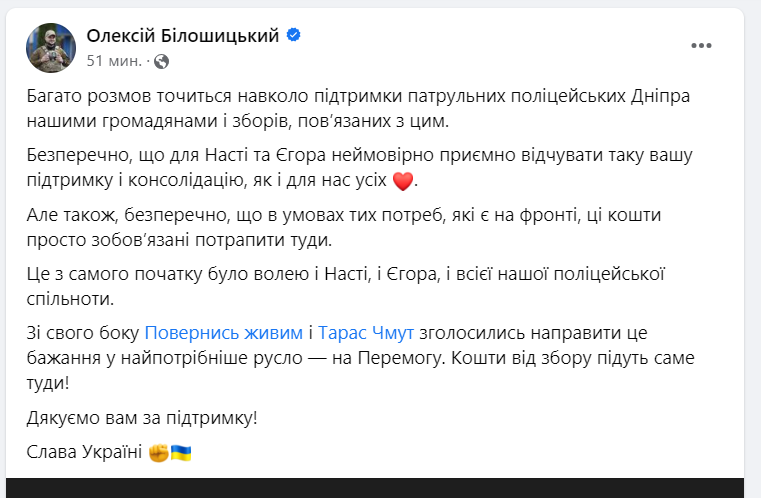Viewport: 761px width, 498px height.
Task: Click the raised fist emoji
Action: (158, 453)
